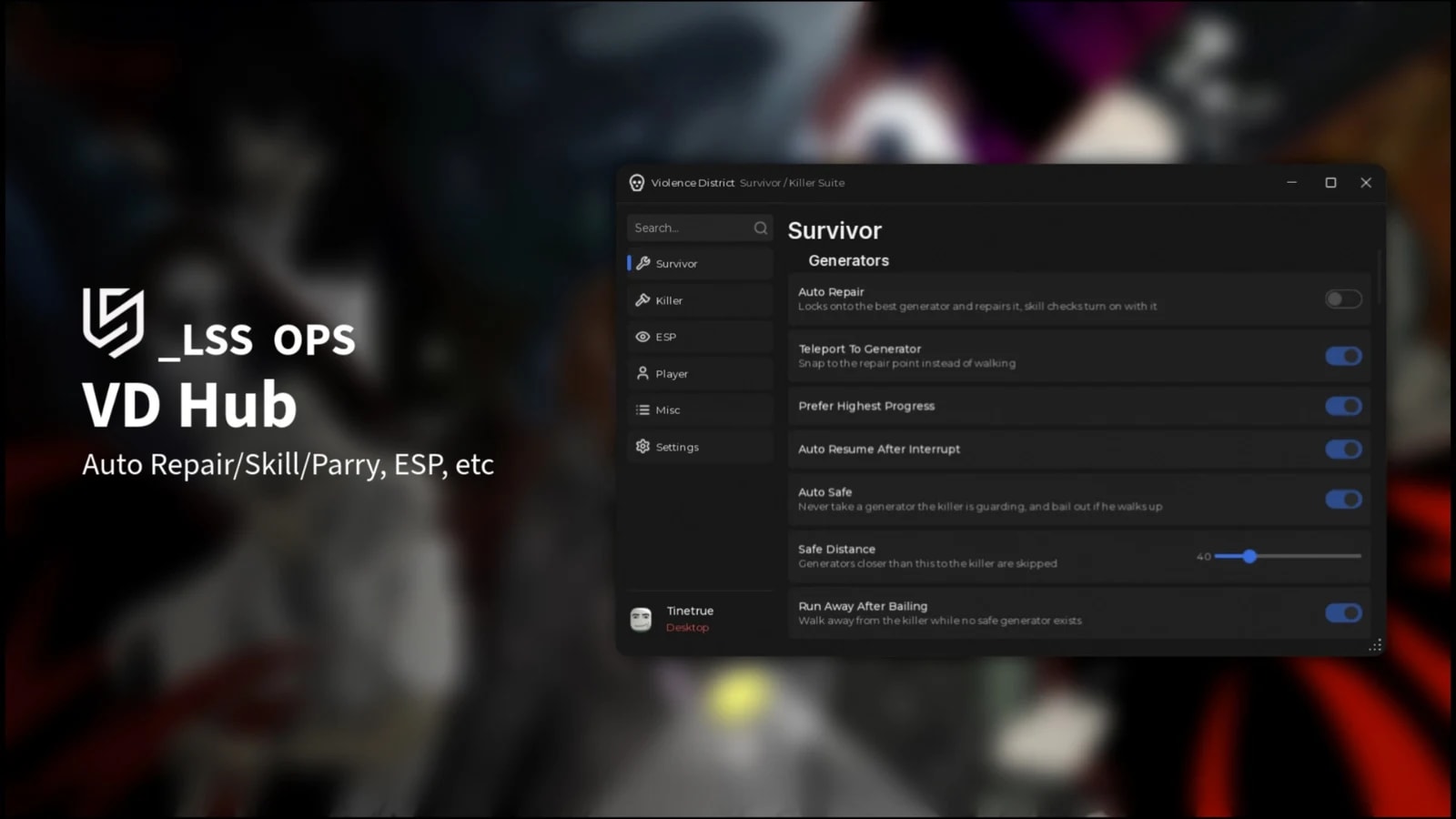Viewport: 1456px width, 819px height.
Task: Open the ESP tab
Action: pyautogui.click(x=700, y=337)
